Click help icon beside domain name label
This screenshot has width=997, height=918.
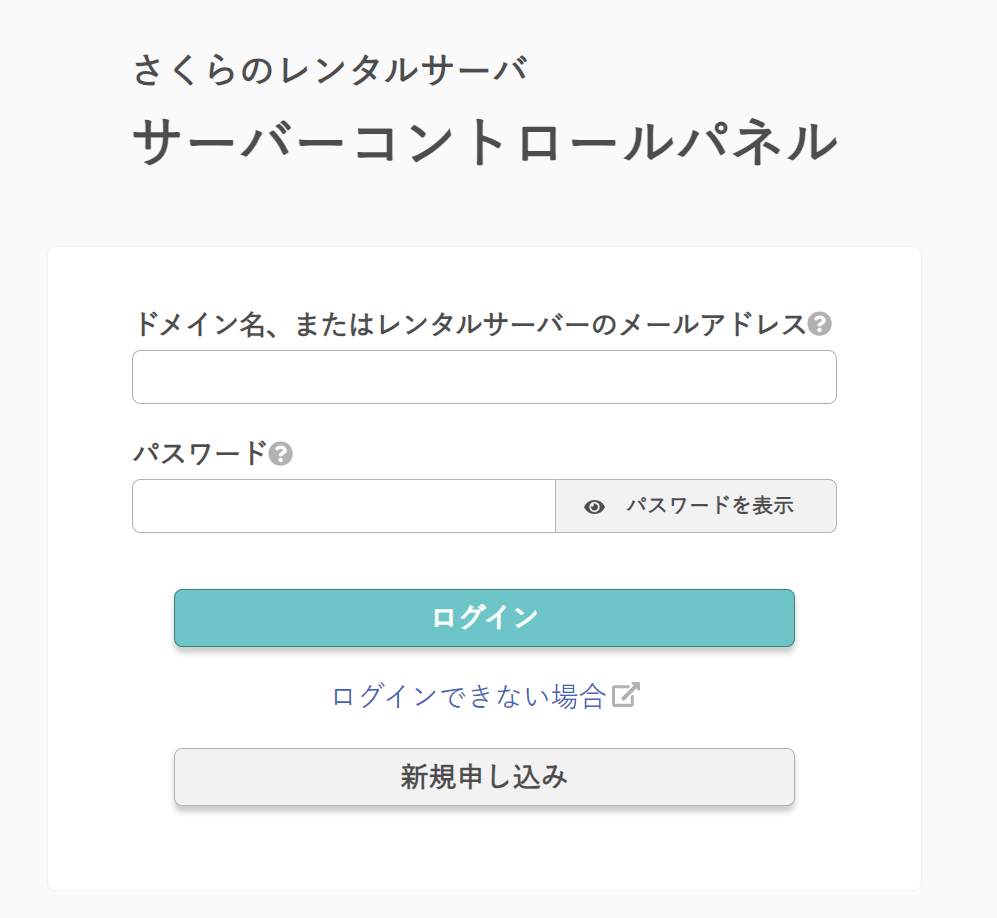[x=820, y=324]
